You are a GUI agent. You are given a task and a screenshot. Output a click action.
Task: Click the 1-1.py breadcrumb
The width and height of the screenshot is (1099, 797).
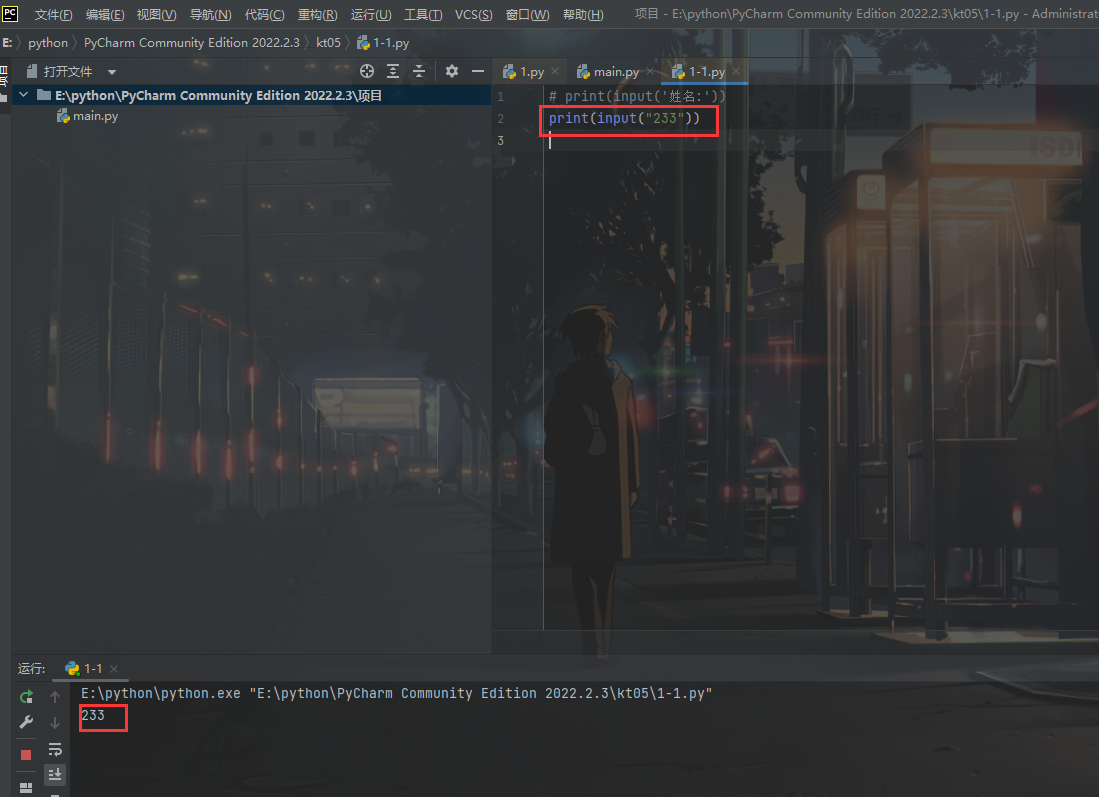383,43
